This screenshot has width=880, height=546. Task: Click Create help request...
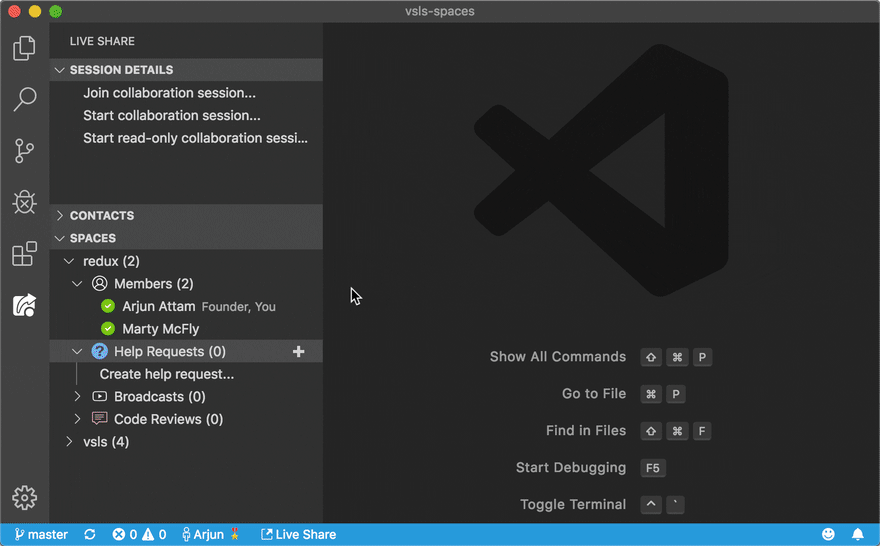pyautogui.click(x=167, y=374)
